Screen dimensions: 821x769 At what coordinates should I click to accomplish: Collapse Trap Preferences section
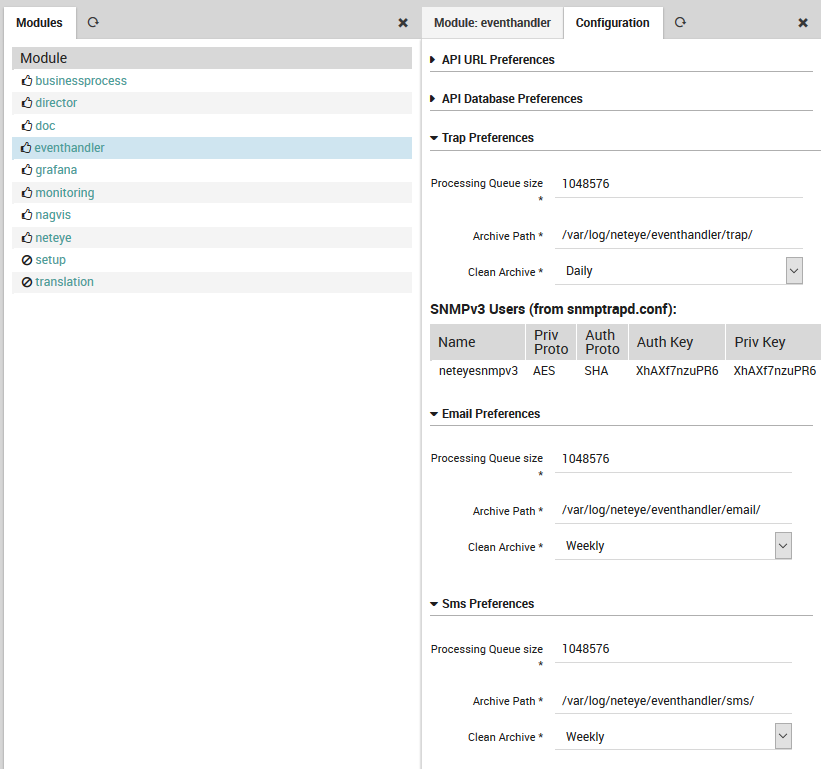coord(482,138)
